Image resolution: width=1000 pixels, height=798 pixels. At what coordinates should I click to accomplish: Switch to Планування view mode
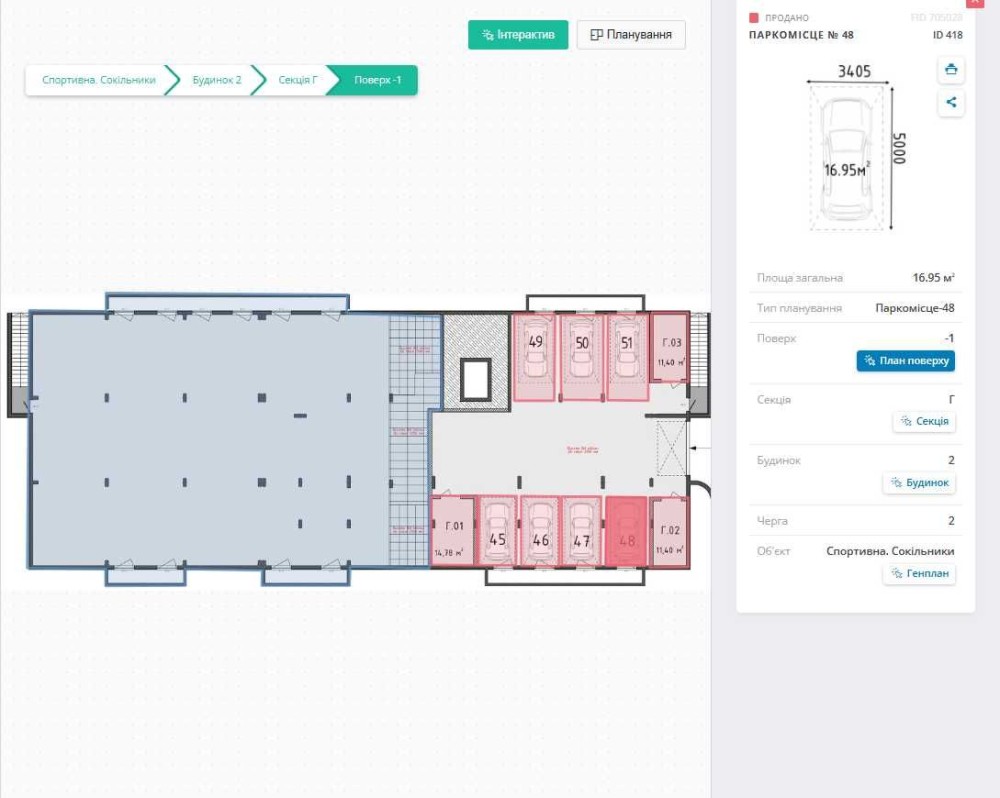coord(631,34)
